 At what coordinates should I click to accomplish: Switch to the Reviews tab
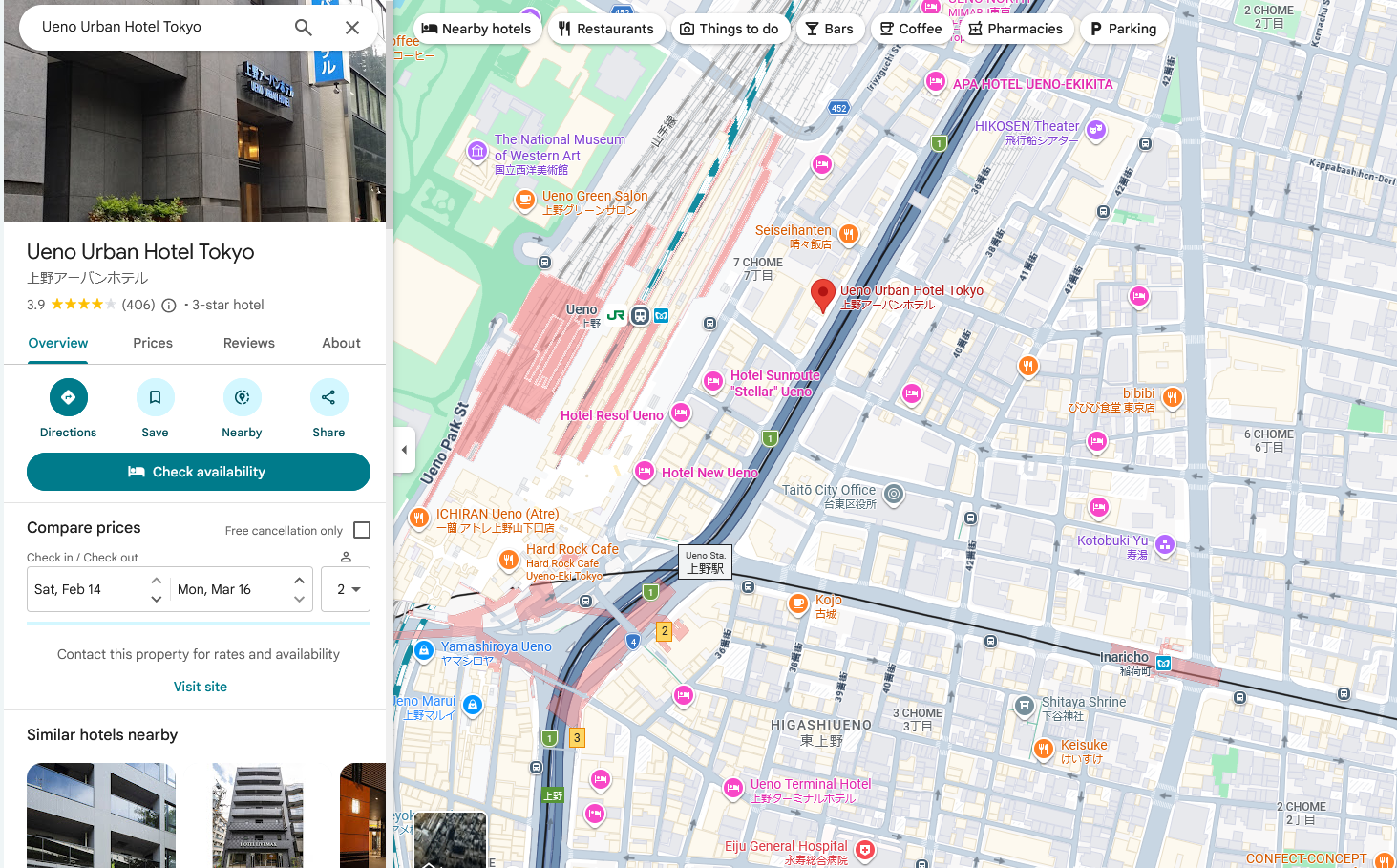[248, 343]
